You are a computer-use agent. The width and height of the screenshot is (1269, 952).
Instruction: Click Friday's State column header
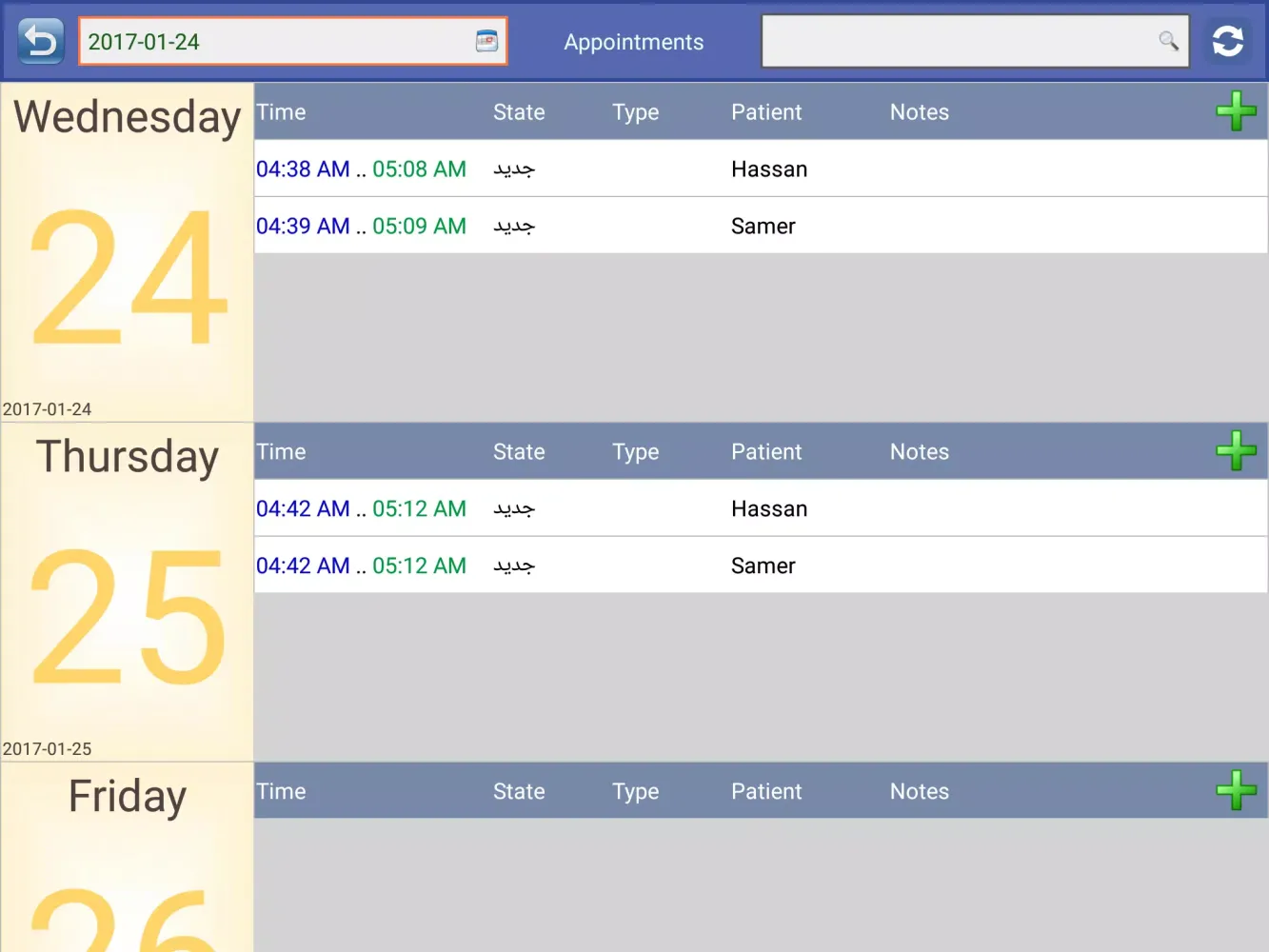(519, 792)
